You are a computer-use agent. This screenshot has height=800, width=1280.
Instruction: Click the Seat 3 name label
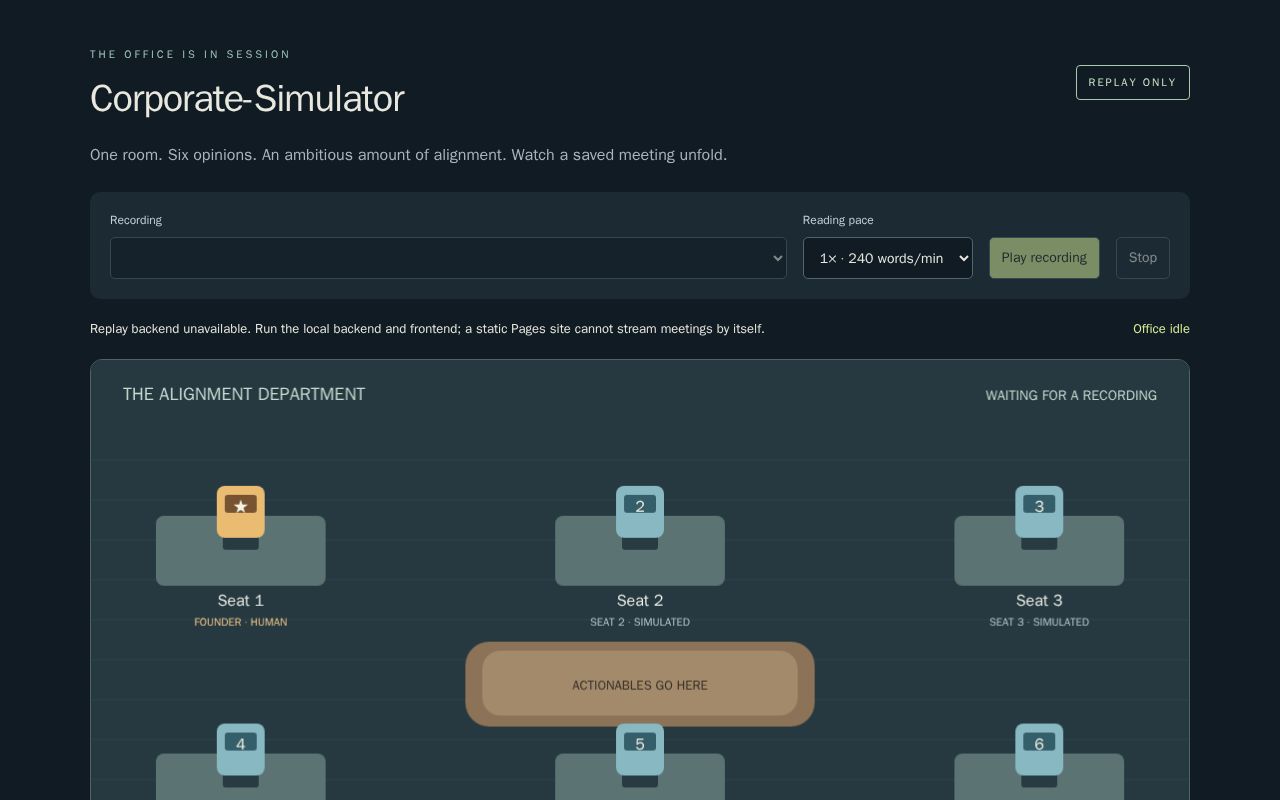point(1039,600)
